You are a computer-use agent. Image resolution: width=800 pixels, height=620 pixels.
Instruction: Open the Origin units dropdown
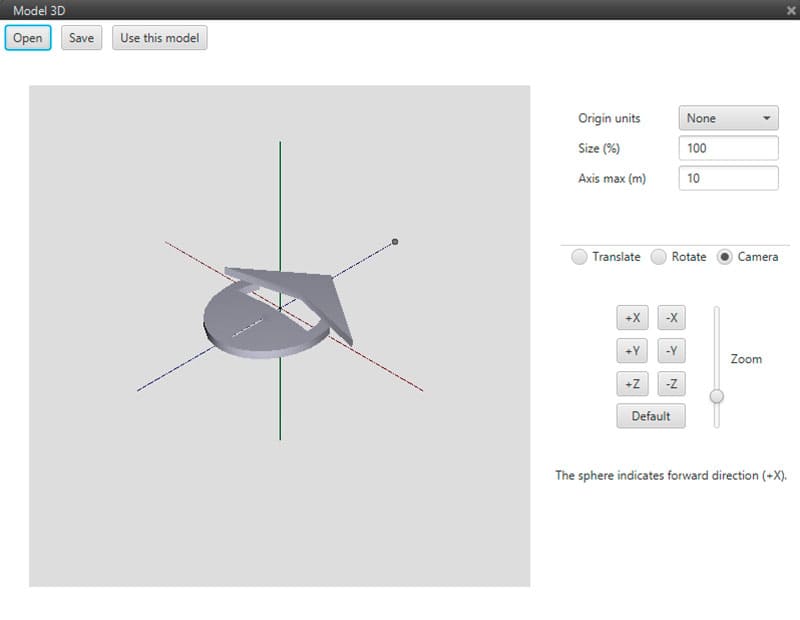[x=728, y=118]
